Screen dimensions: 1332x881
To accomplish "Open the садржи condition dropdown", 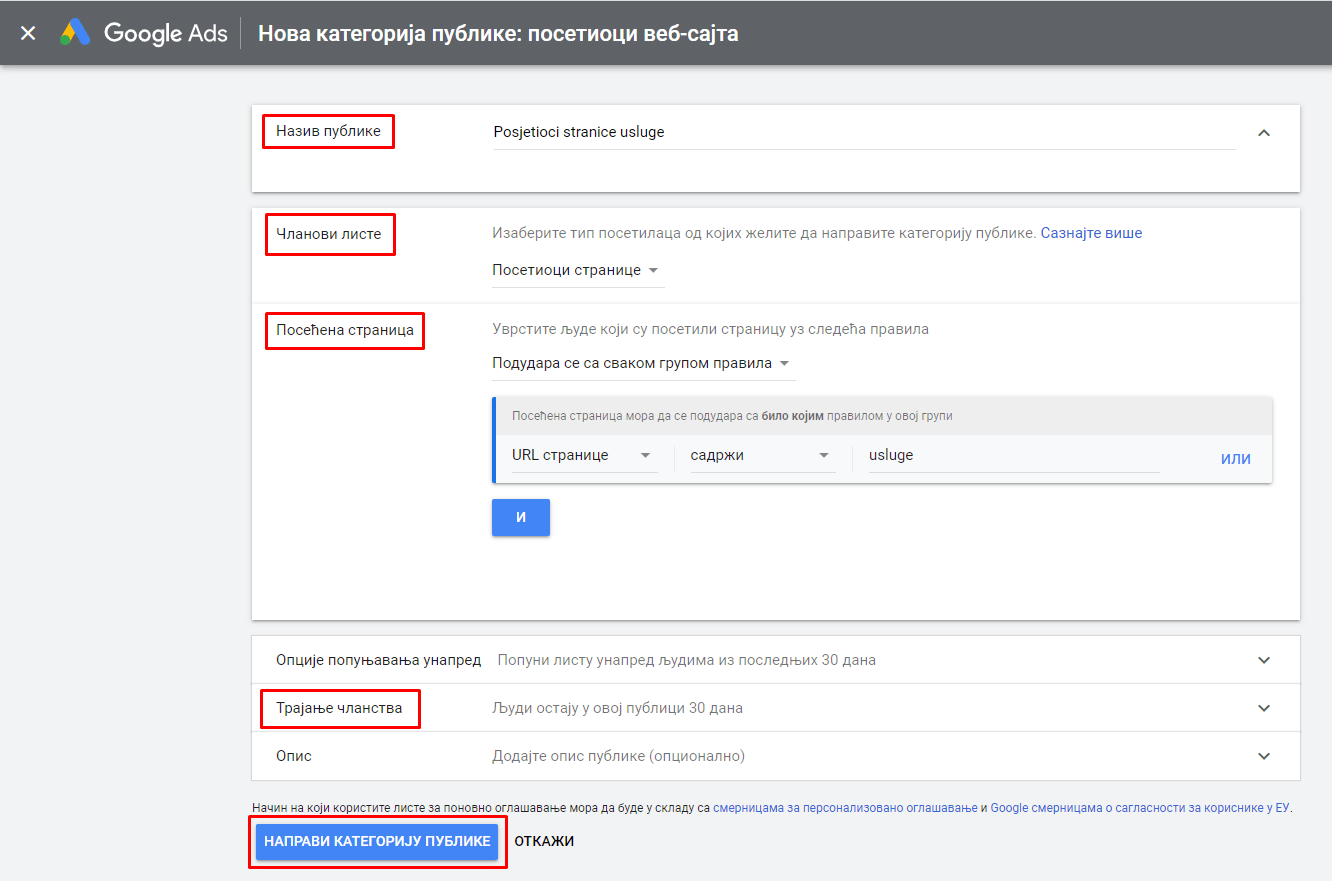I will (762, 455).
